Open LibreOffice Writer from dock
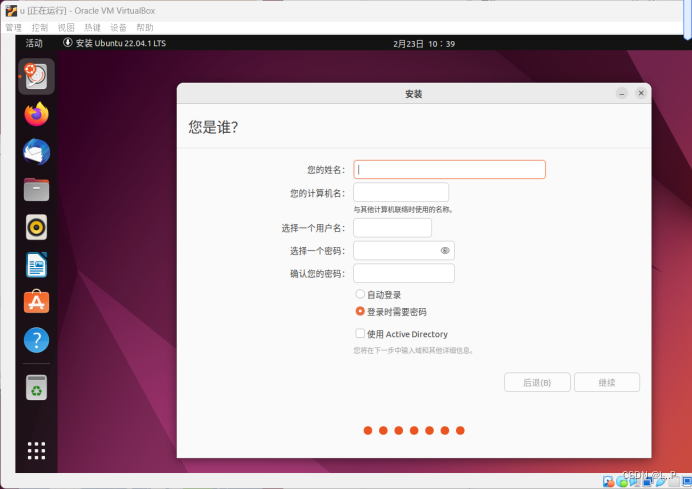The width and height of the screenshot is (692, 489). (x=36, y=265)
